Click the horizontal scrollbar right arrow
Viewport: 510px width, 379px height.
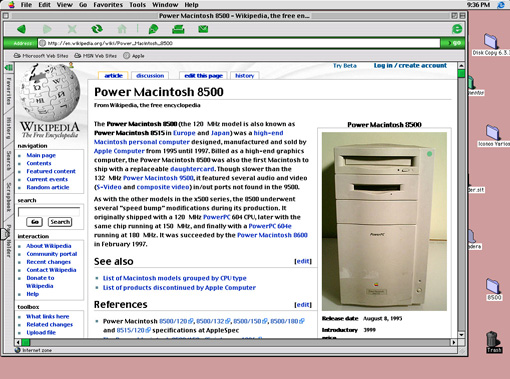click(x=454, y=342)
